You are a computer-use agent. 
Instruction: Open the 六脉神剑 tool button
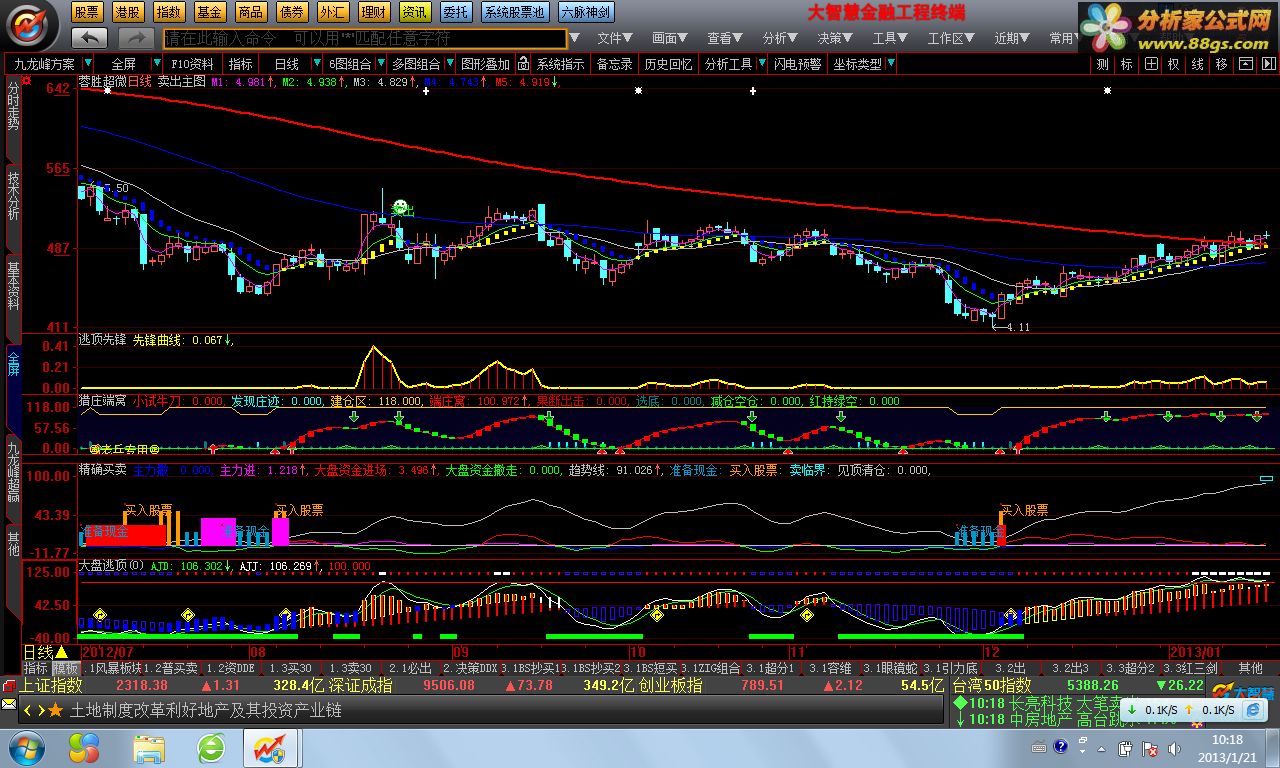pos(585,12)
